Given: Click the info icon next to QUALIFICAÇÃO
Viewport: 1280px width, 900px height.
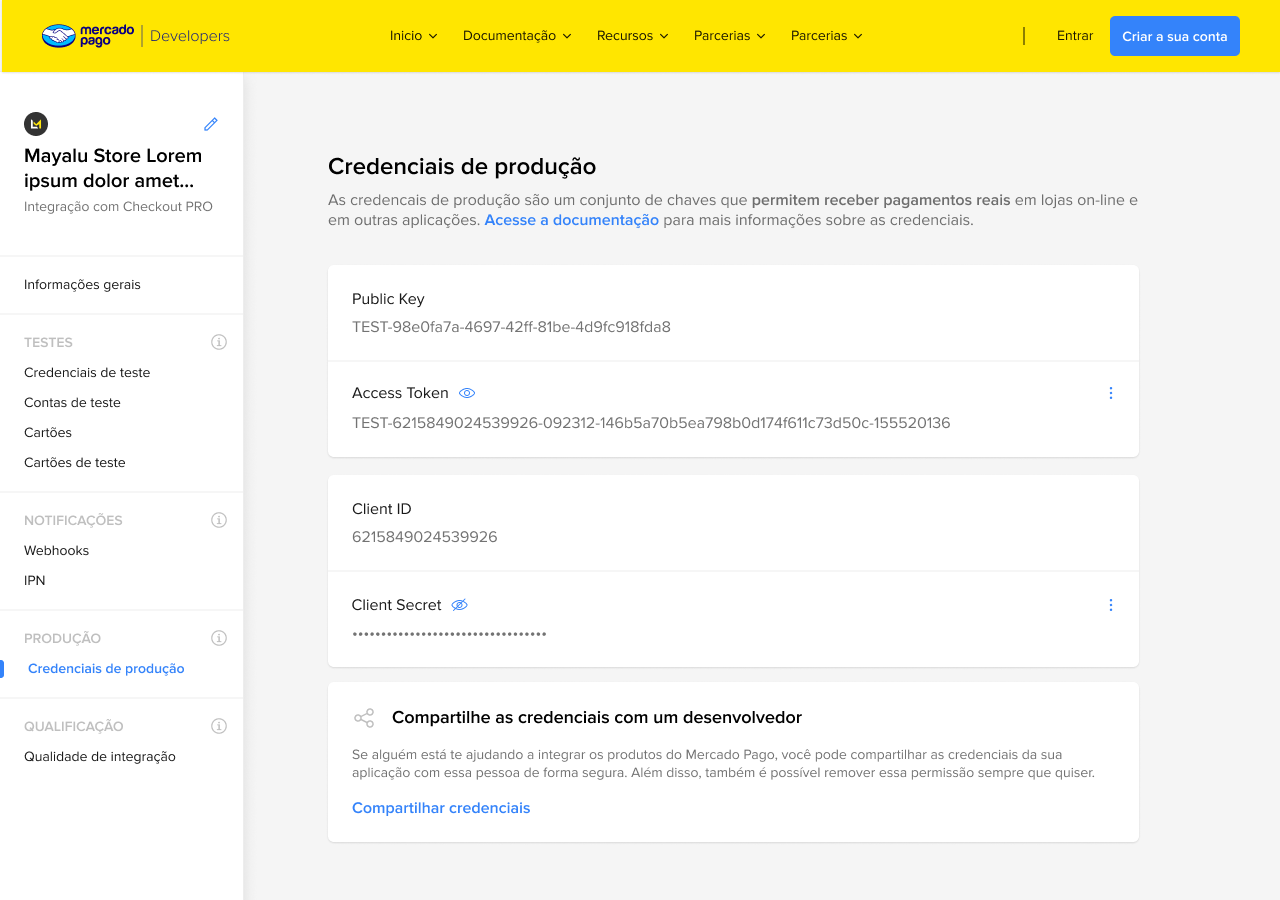Looking at the screenshot, I should pos(219,726).
